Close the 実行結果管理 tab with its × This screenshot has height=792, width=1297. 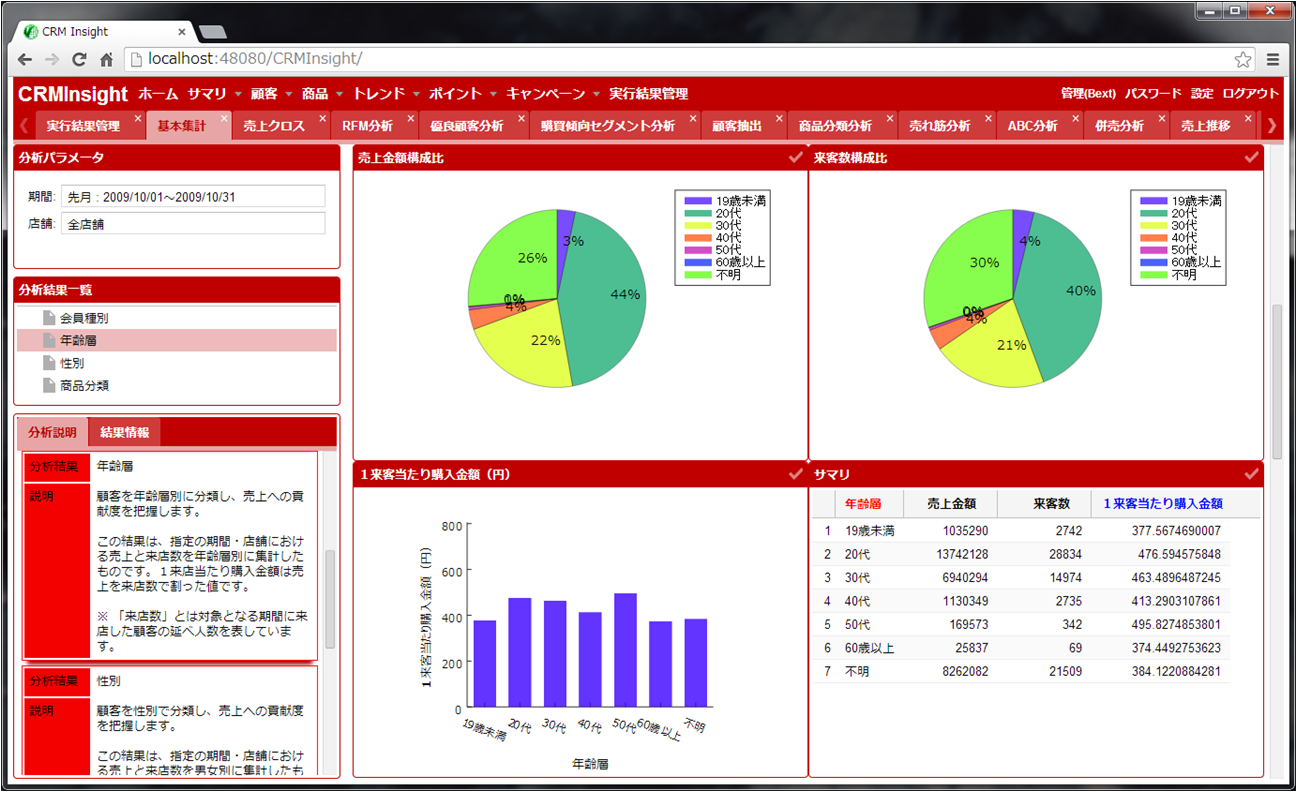pos(137,118)
